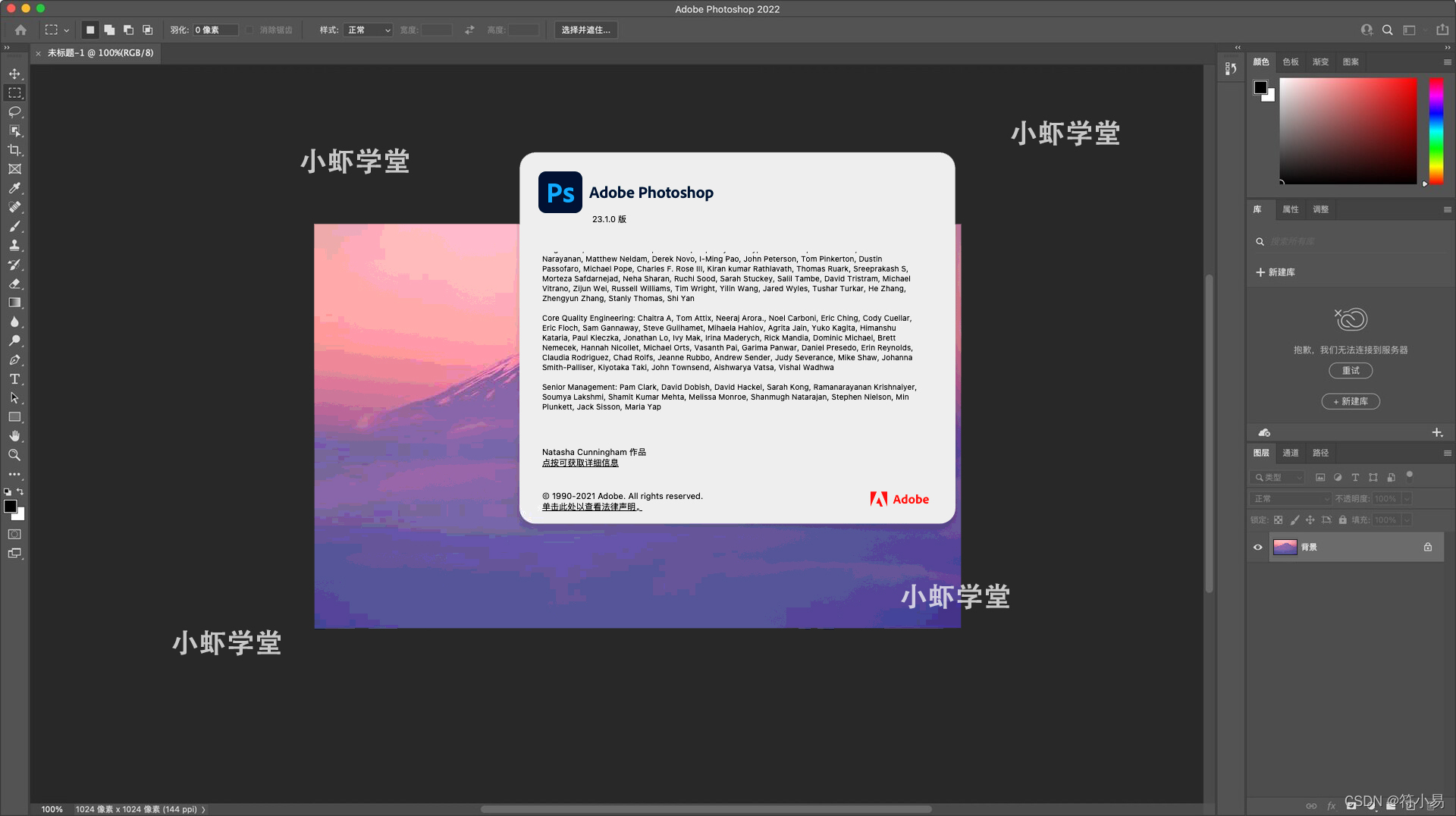Screen dimensions: 1456x816
Task: Click the 重试 retry button
Action: click(x=1351, y=371)
